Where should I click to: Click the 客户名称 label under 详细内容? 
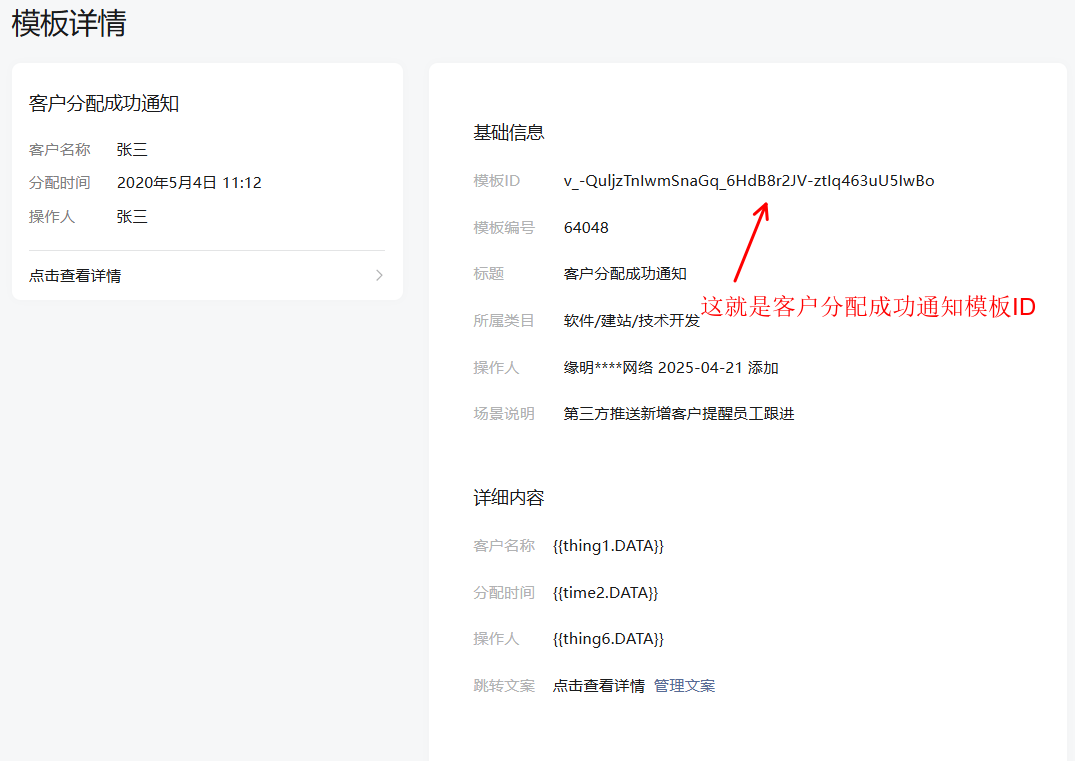tap(504, 546)
